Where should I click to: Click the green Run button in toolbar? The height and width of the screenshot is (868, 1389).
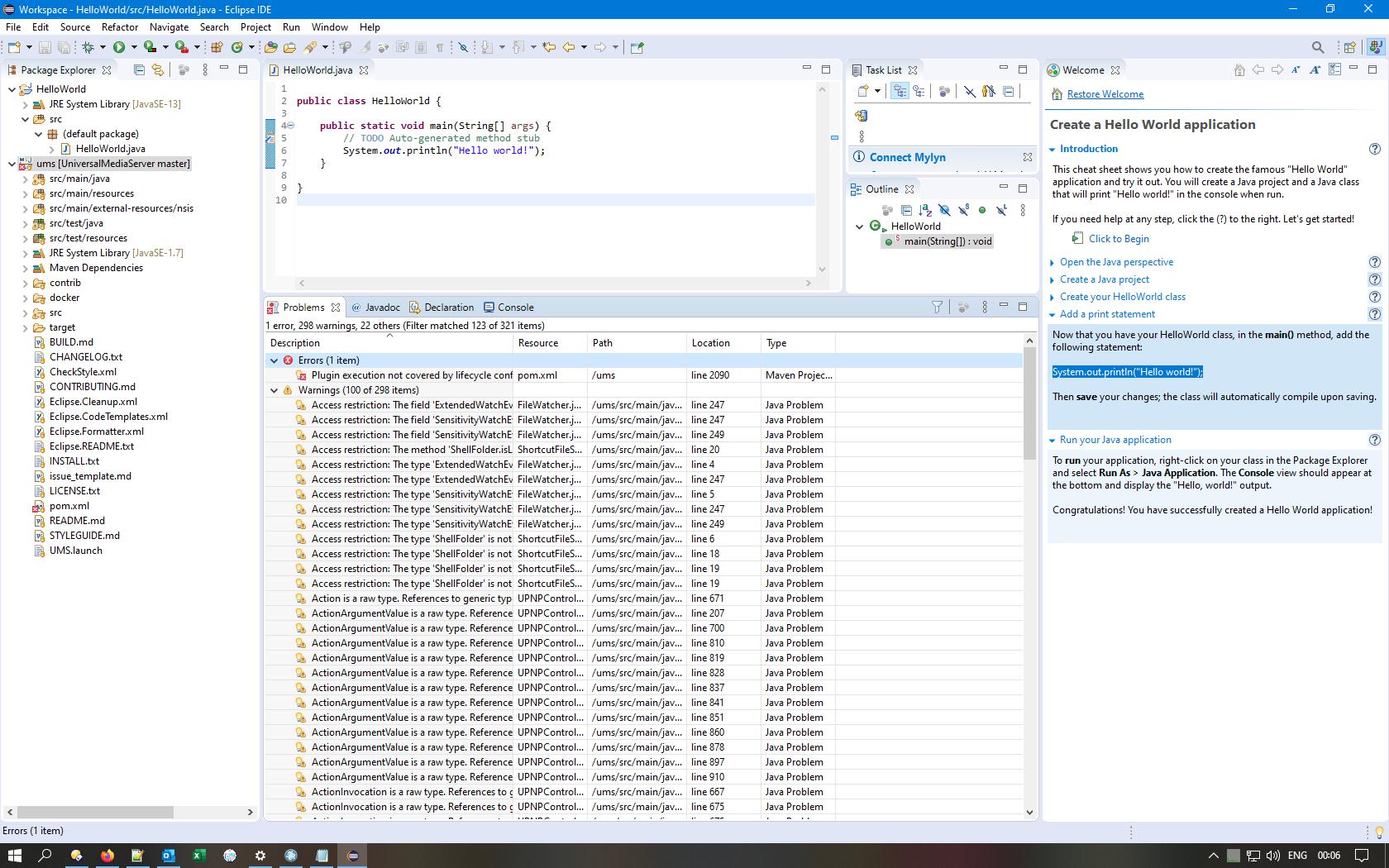click(119, 47)
